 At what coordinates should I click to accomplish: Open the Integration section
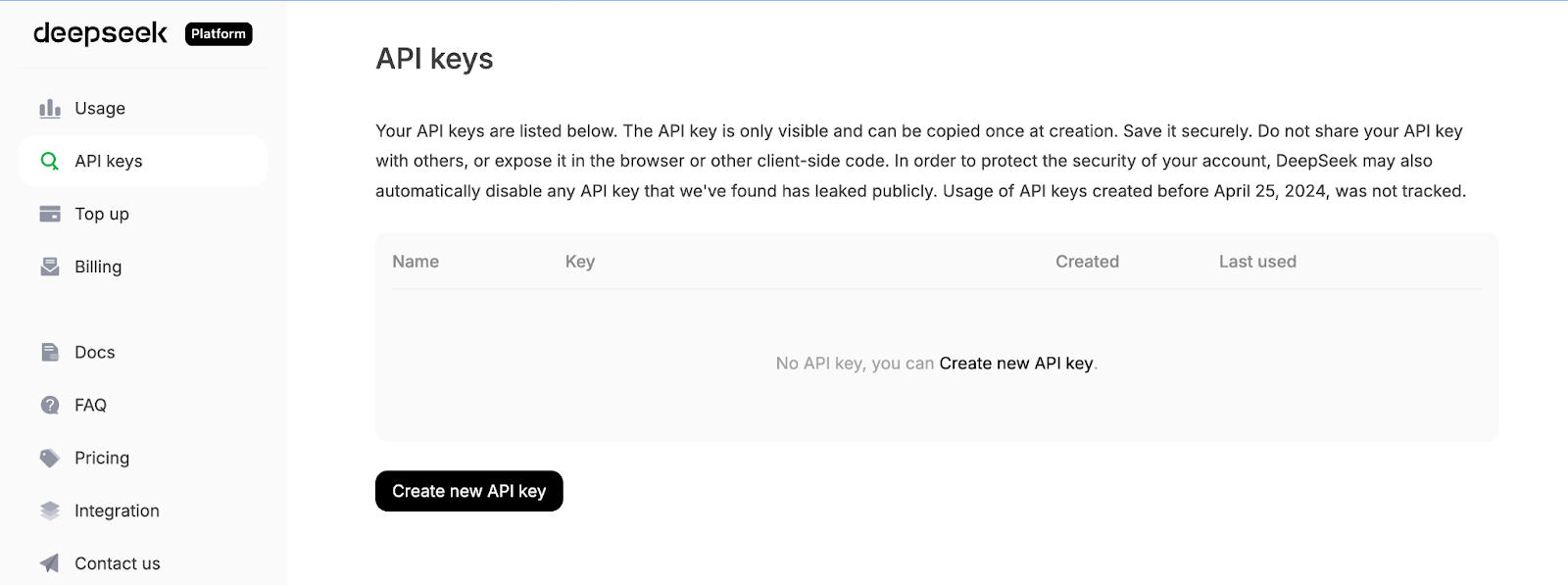[143, 511]
